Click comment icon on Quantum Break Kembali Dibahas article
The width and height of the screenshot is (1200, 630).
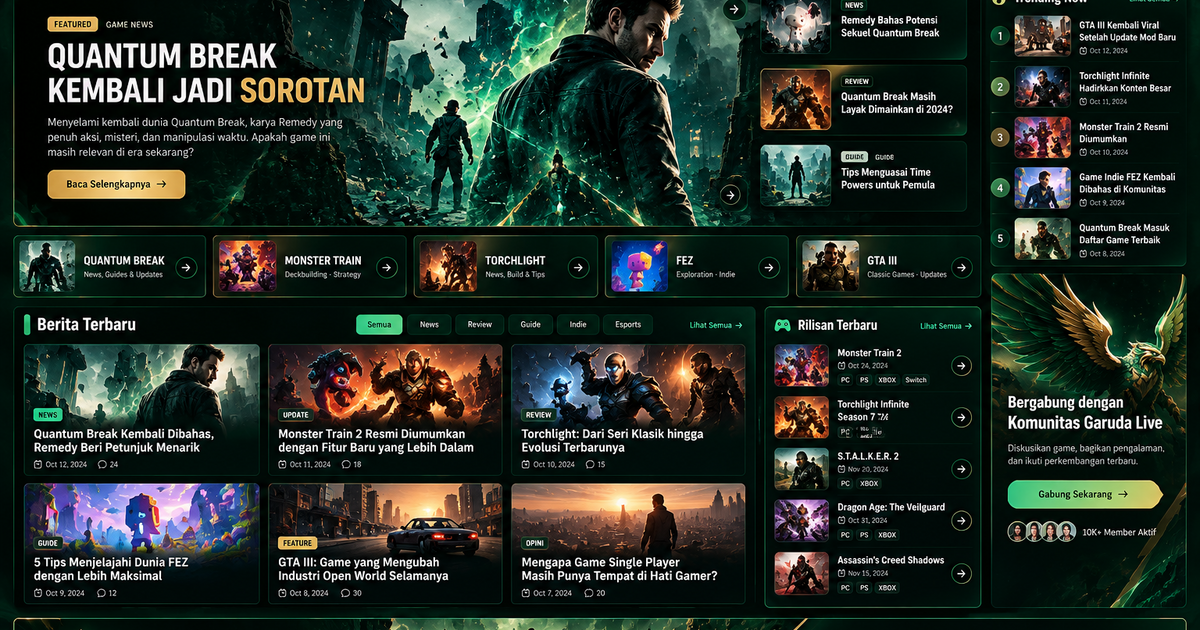(x=101, y=464)
